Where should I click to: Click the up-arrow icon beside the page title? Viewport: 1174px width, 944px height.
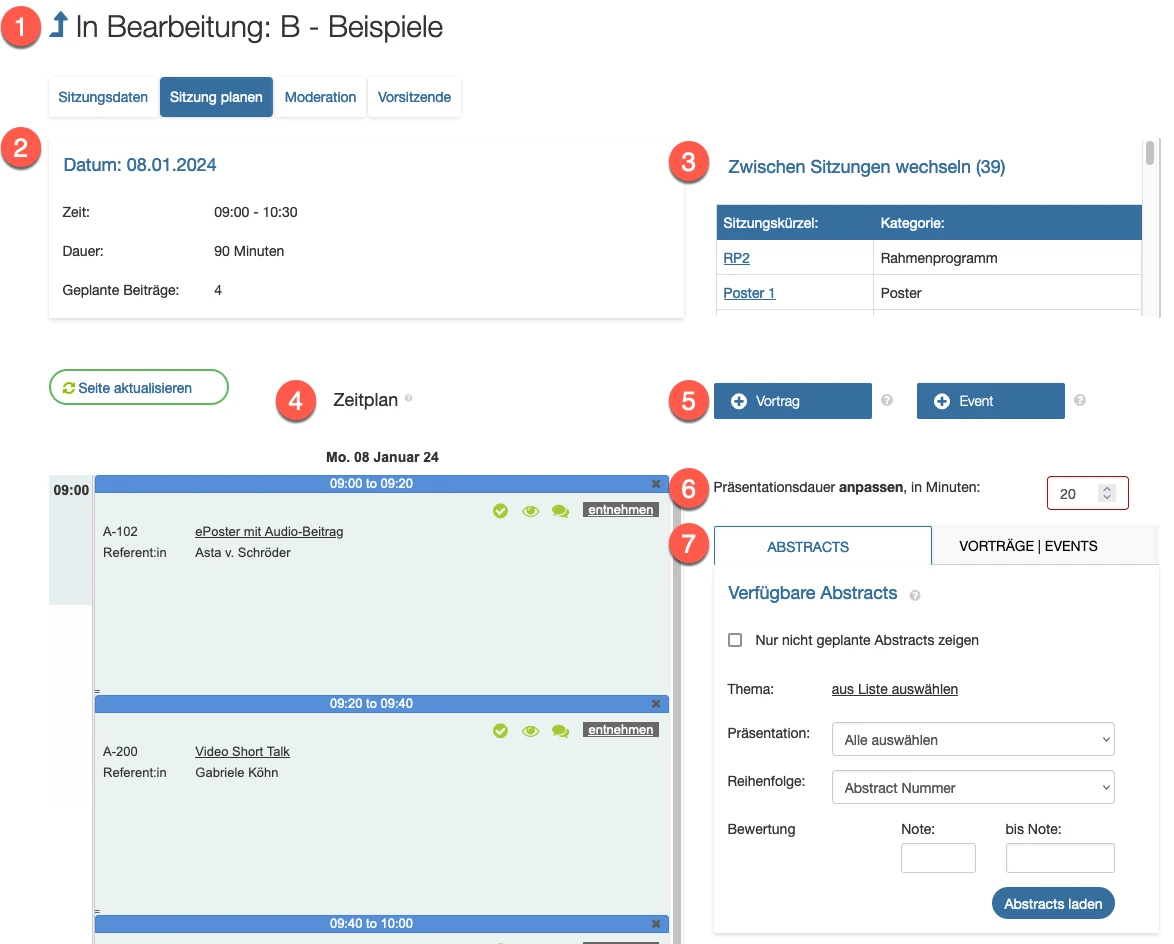pos(57,27)
